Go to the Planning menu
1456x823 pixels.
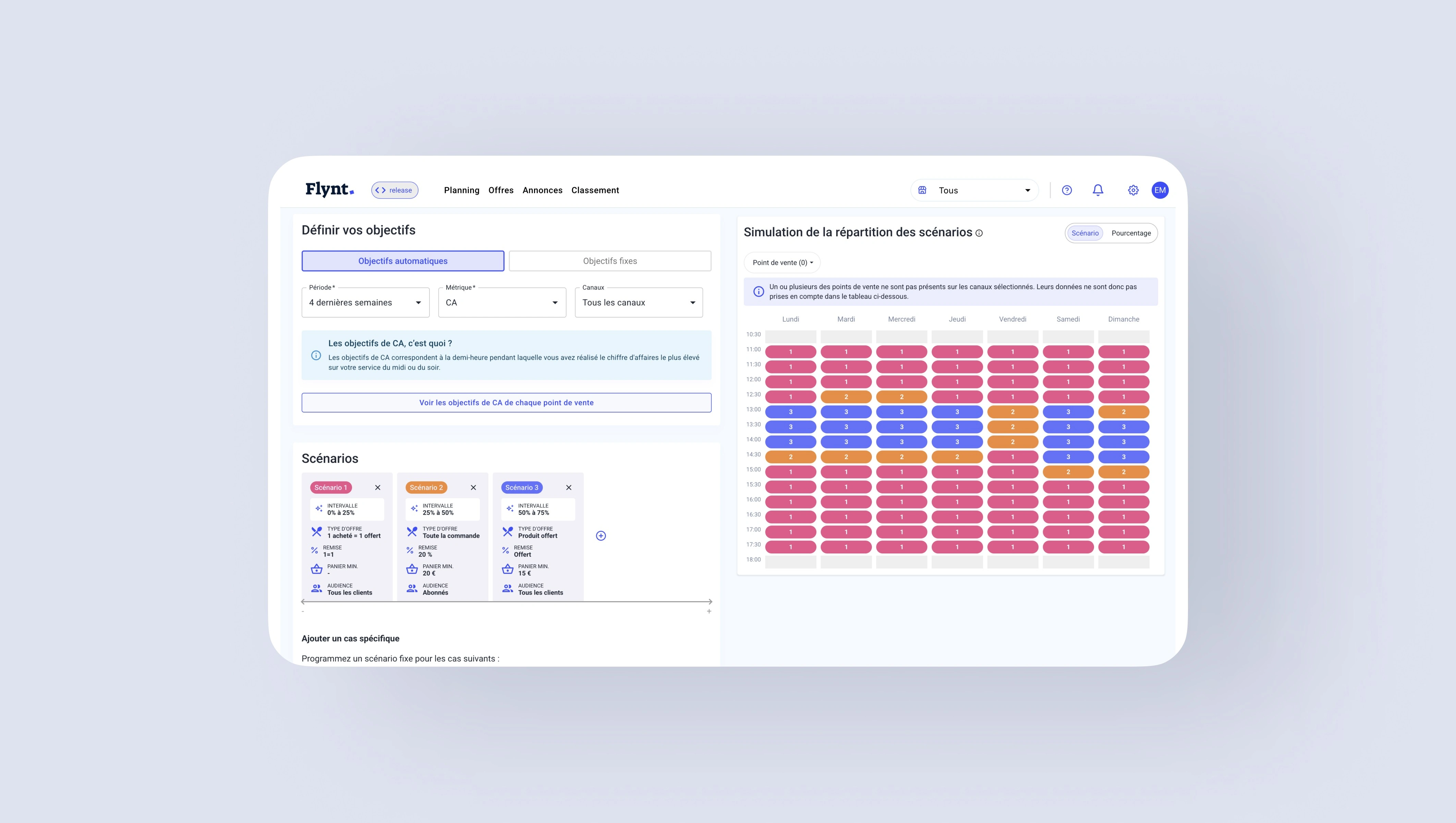pos(461,190)
